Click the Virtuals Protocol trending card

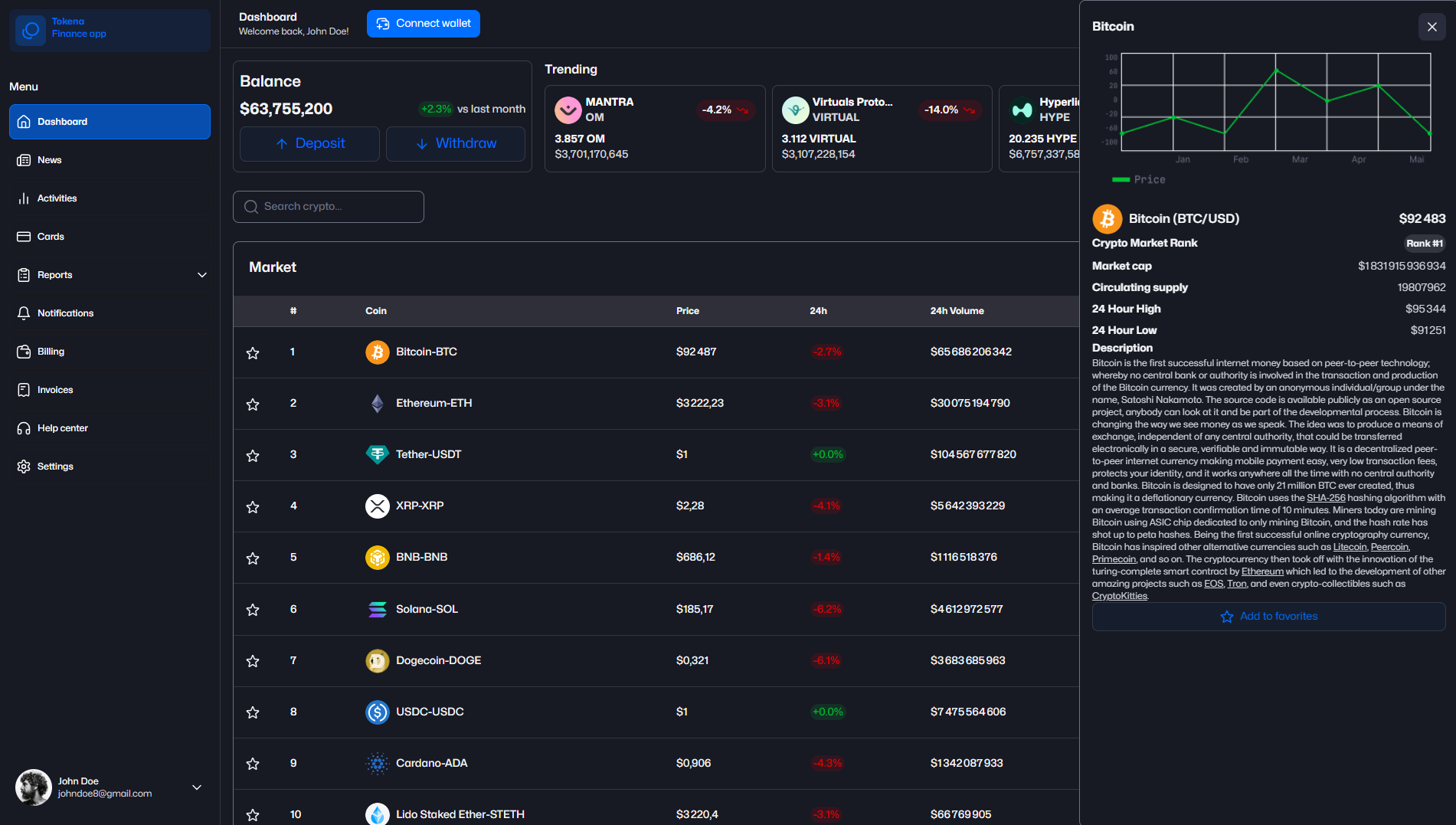(x=882, y=129)
